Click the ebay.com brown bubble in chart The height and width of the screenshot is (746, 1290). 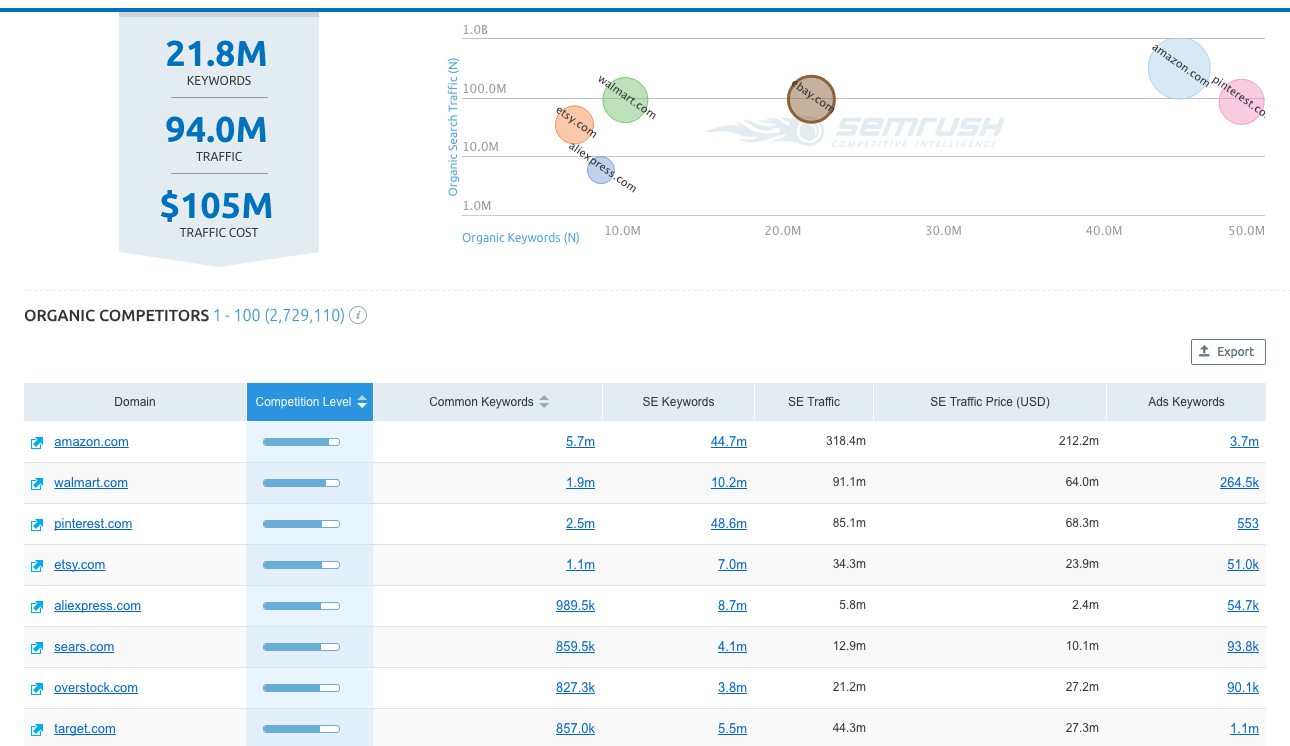tap(811, 99)
